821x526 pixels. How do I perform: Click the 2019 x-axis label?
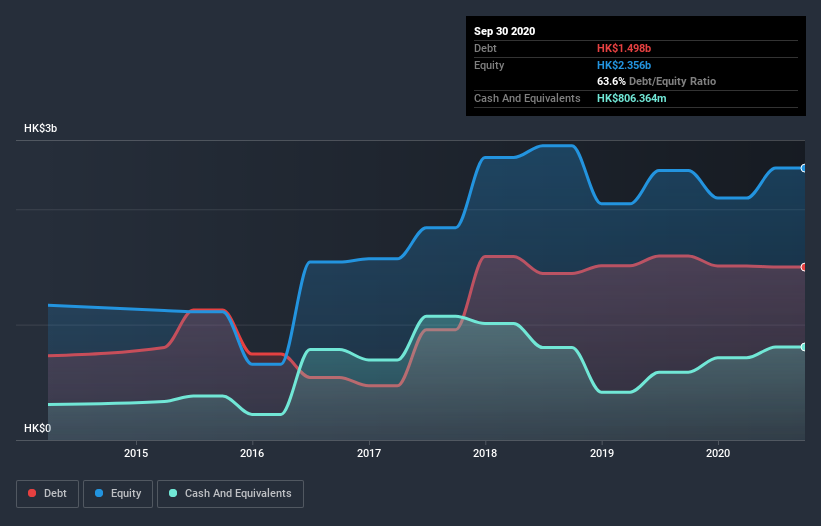coord(602,453)
